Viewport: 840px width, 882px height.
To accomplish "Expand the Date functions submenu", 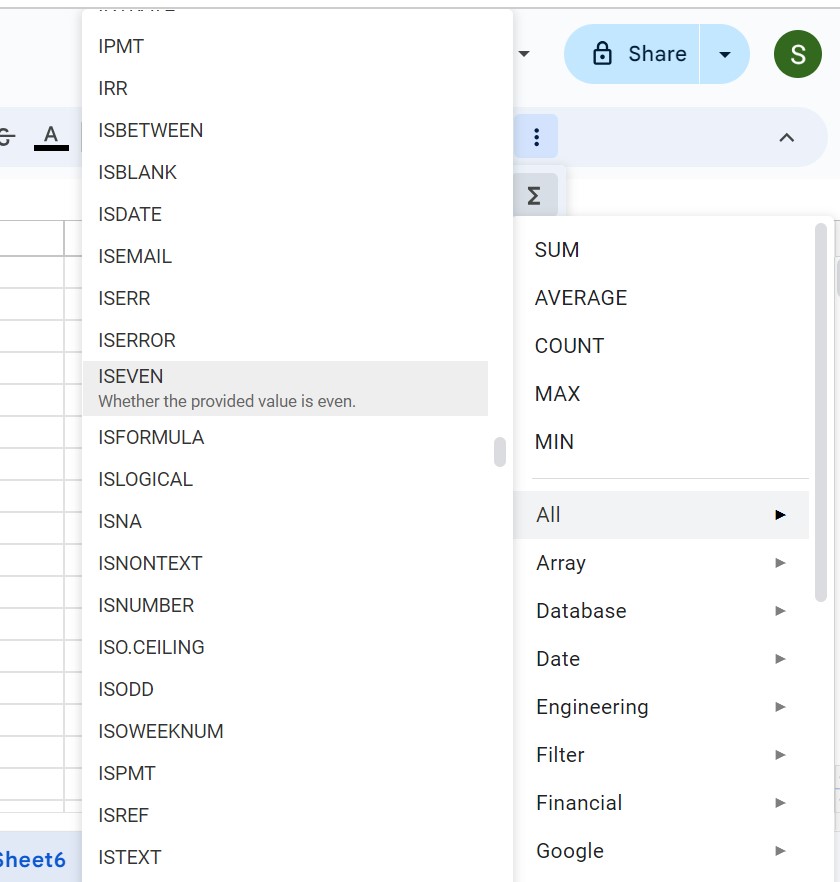I will 662,659.
